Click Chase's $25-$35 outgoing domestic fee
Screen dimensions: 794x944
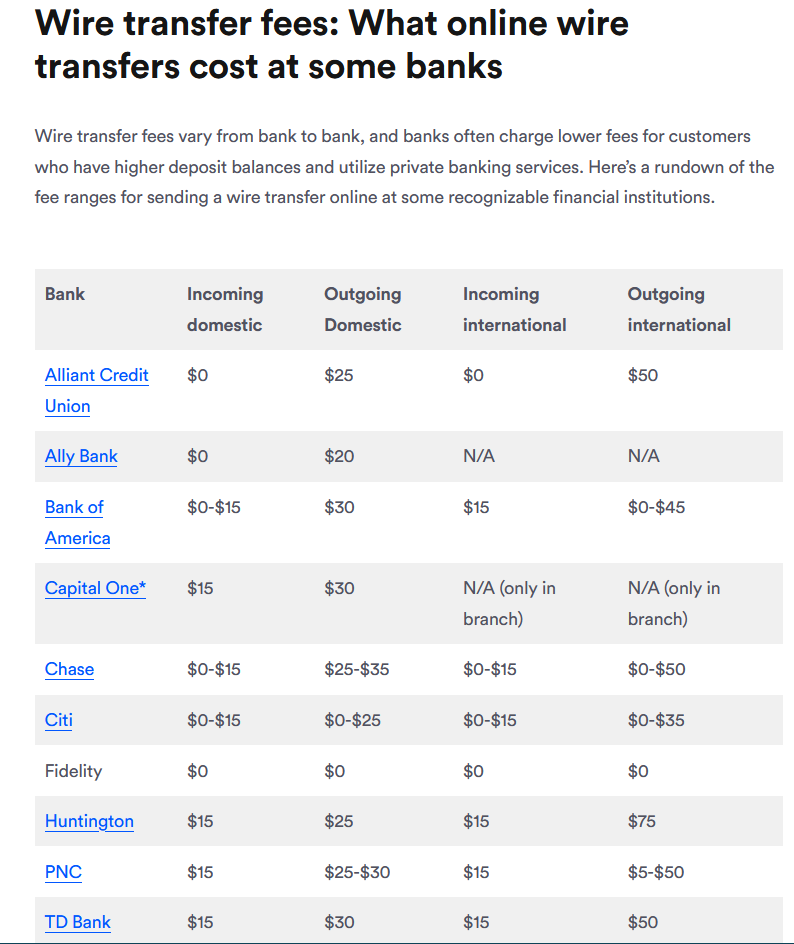point(356,669)
